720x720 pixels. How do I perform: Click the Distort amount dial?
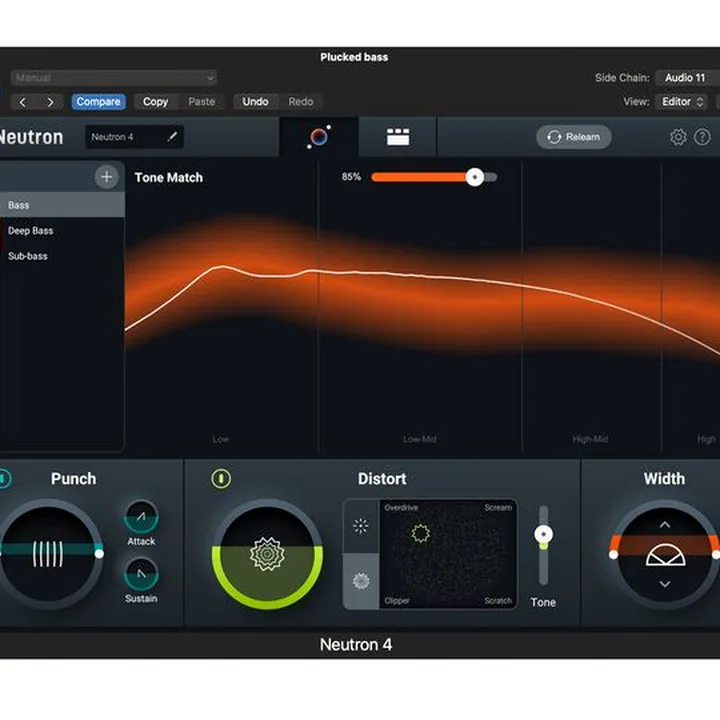click(267, 554)
